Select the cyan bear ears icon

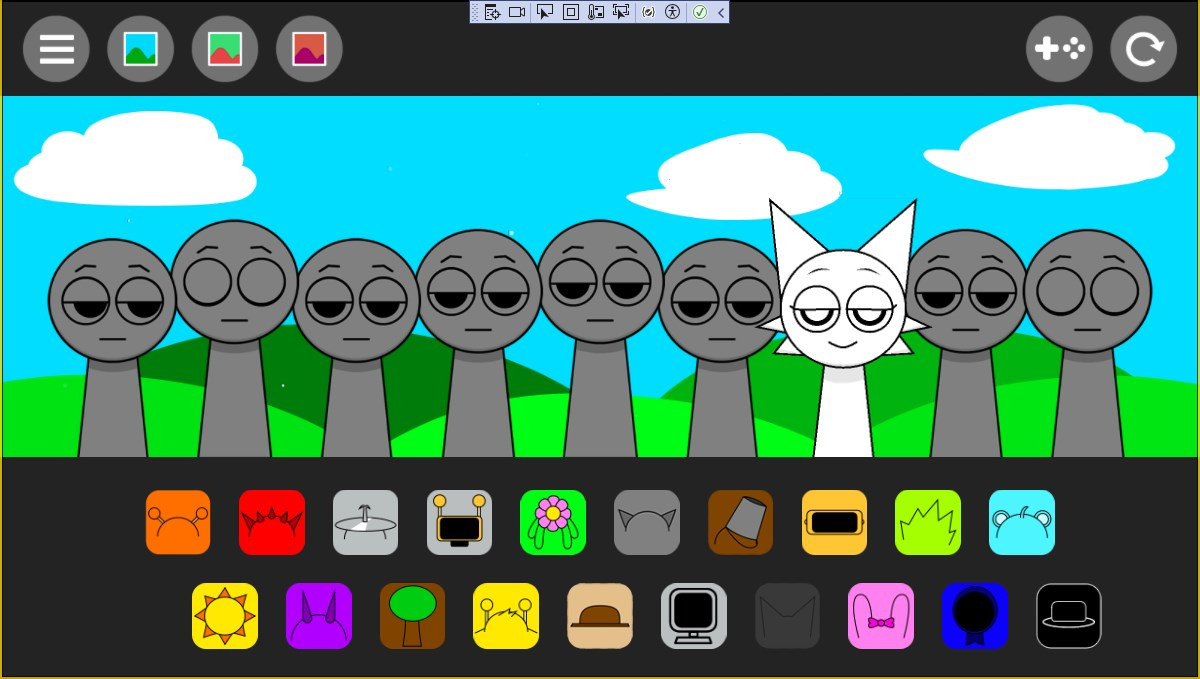coord(1021,522)
